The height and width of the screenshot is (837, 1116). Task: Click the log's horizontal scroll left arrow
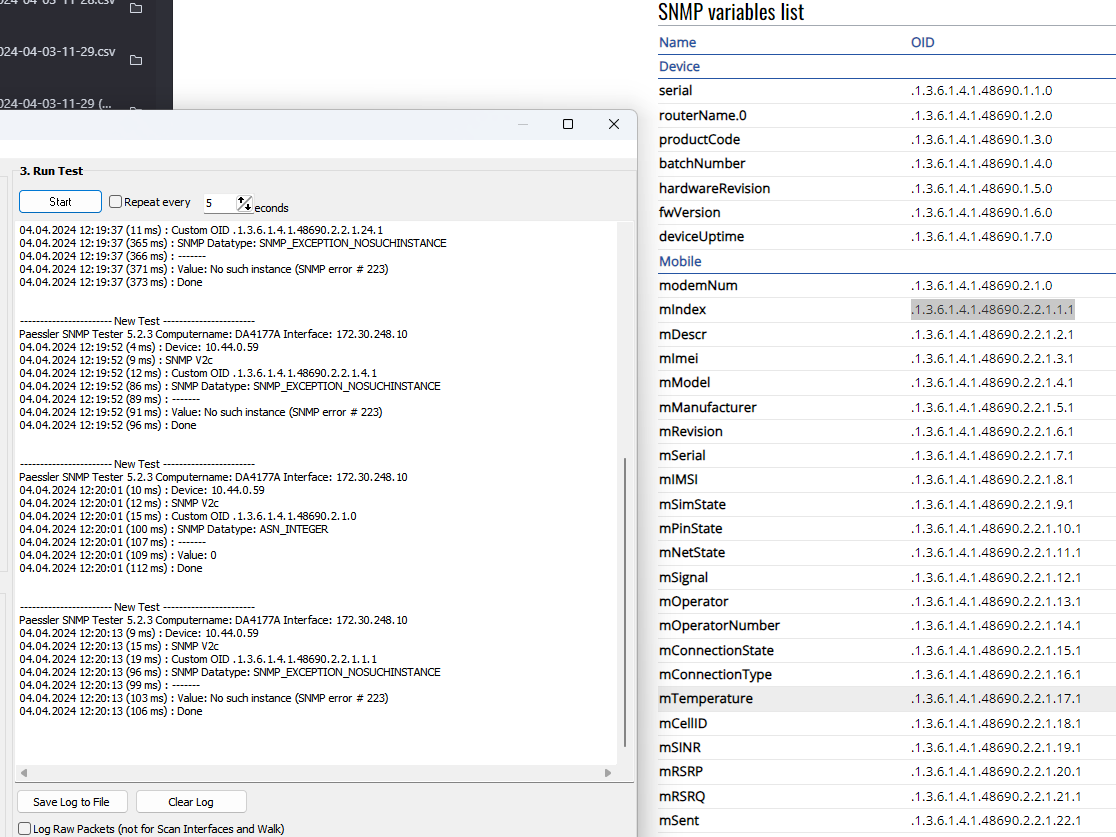tap(24, 773)
